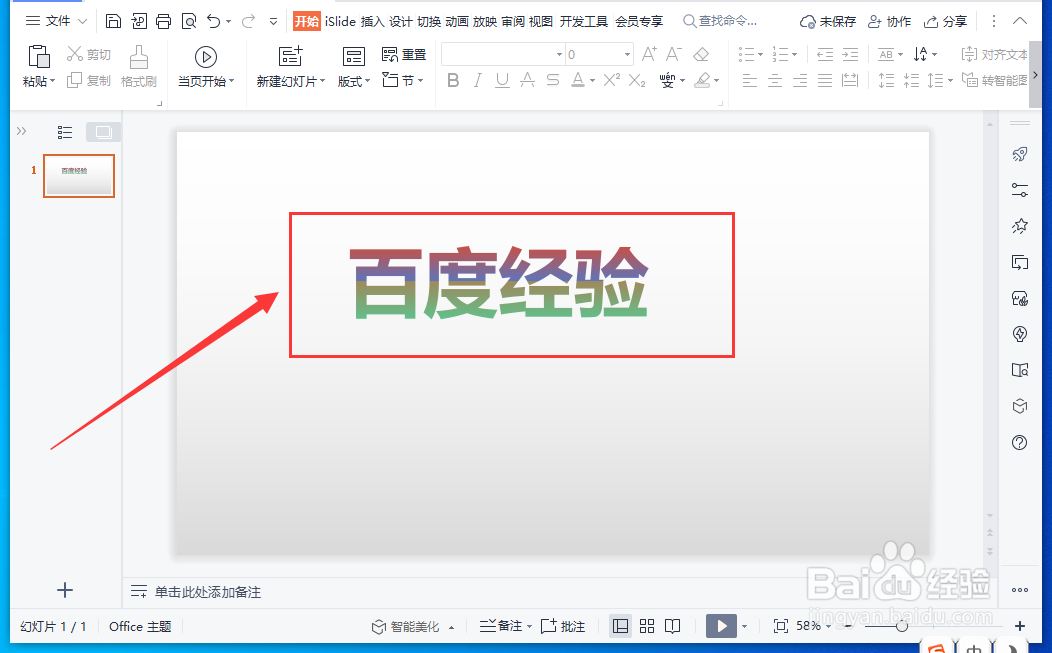
Task: Open the settings sliders icon in sidebar
Action: 1020,190
